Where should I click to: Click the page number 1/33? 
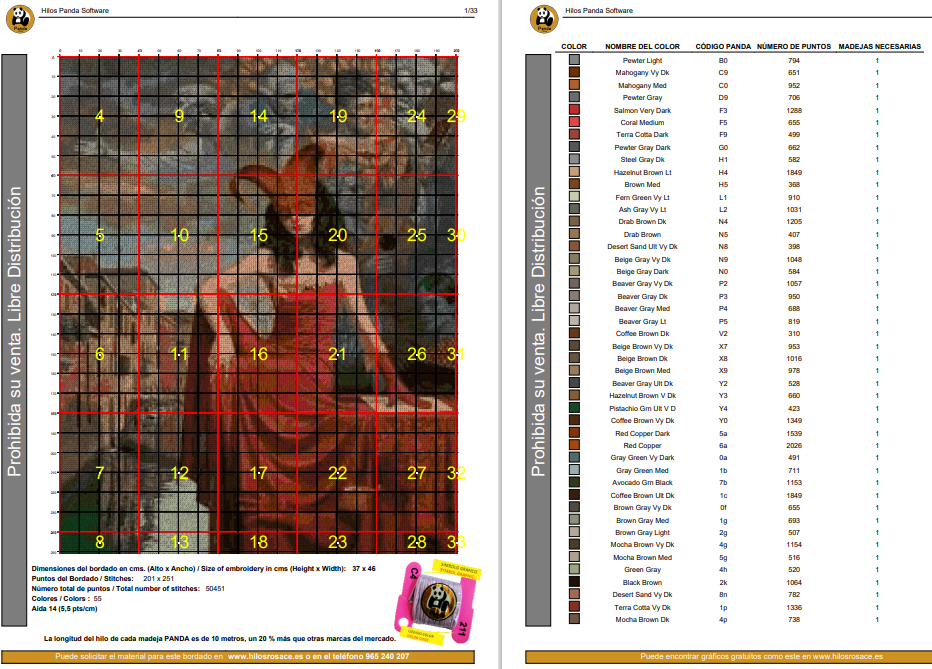pos(470,11)
